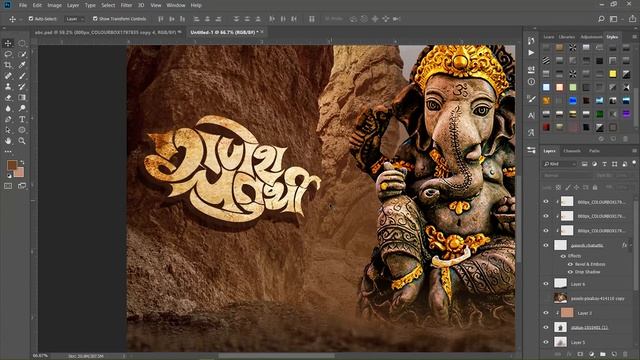Viewport: 640px width, 360px height.
Task: Select the Elliptical Marquee tool
Action: tap(22, 43)
